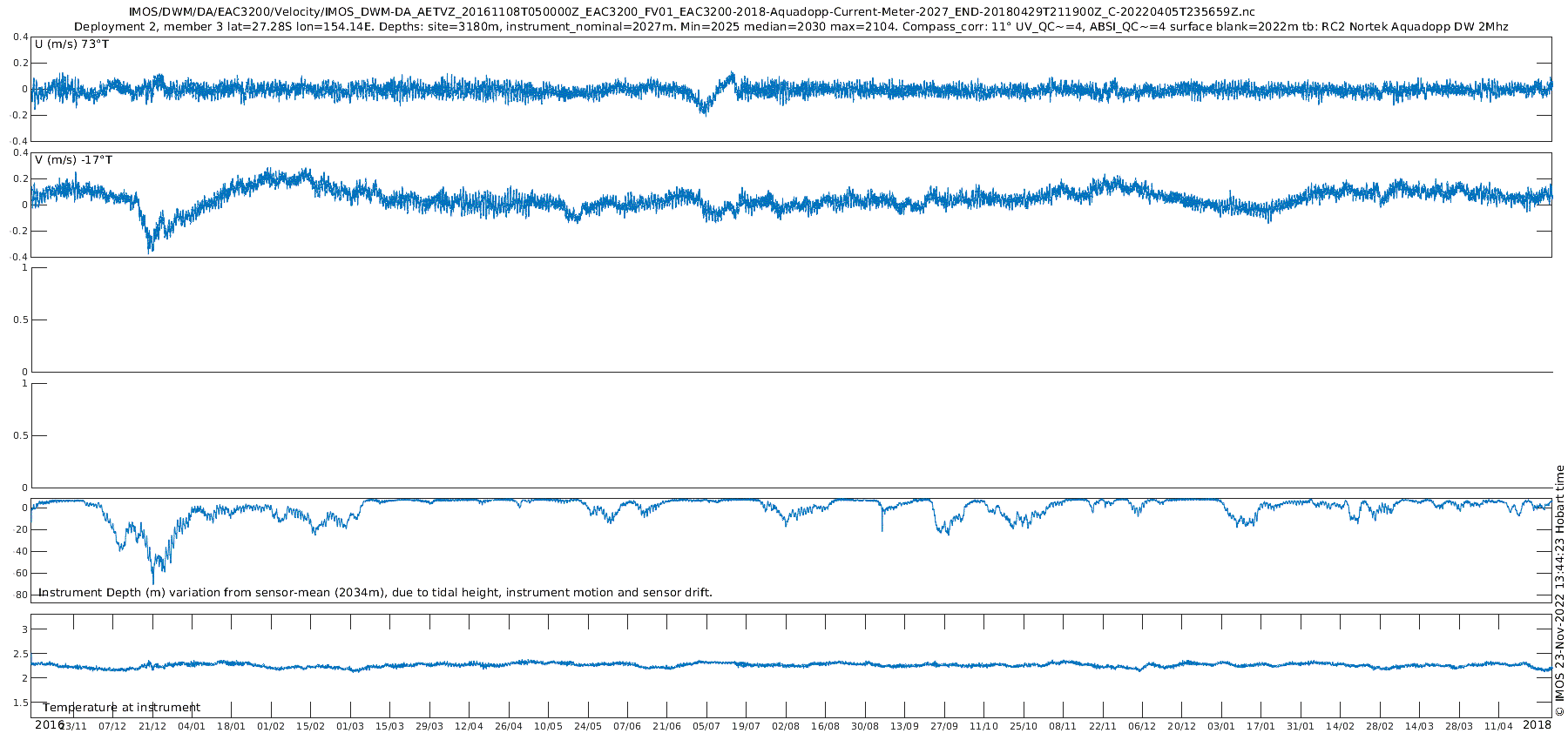Click the 24/05 date tick label
The height and width of the screenshot is (740, 1568).
pos(588,727)
